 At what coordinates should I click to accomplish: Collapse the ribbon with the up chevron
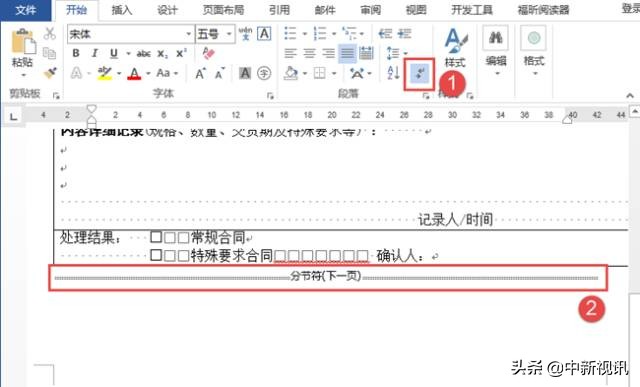coord(630,95)
